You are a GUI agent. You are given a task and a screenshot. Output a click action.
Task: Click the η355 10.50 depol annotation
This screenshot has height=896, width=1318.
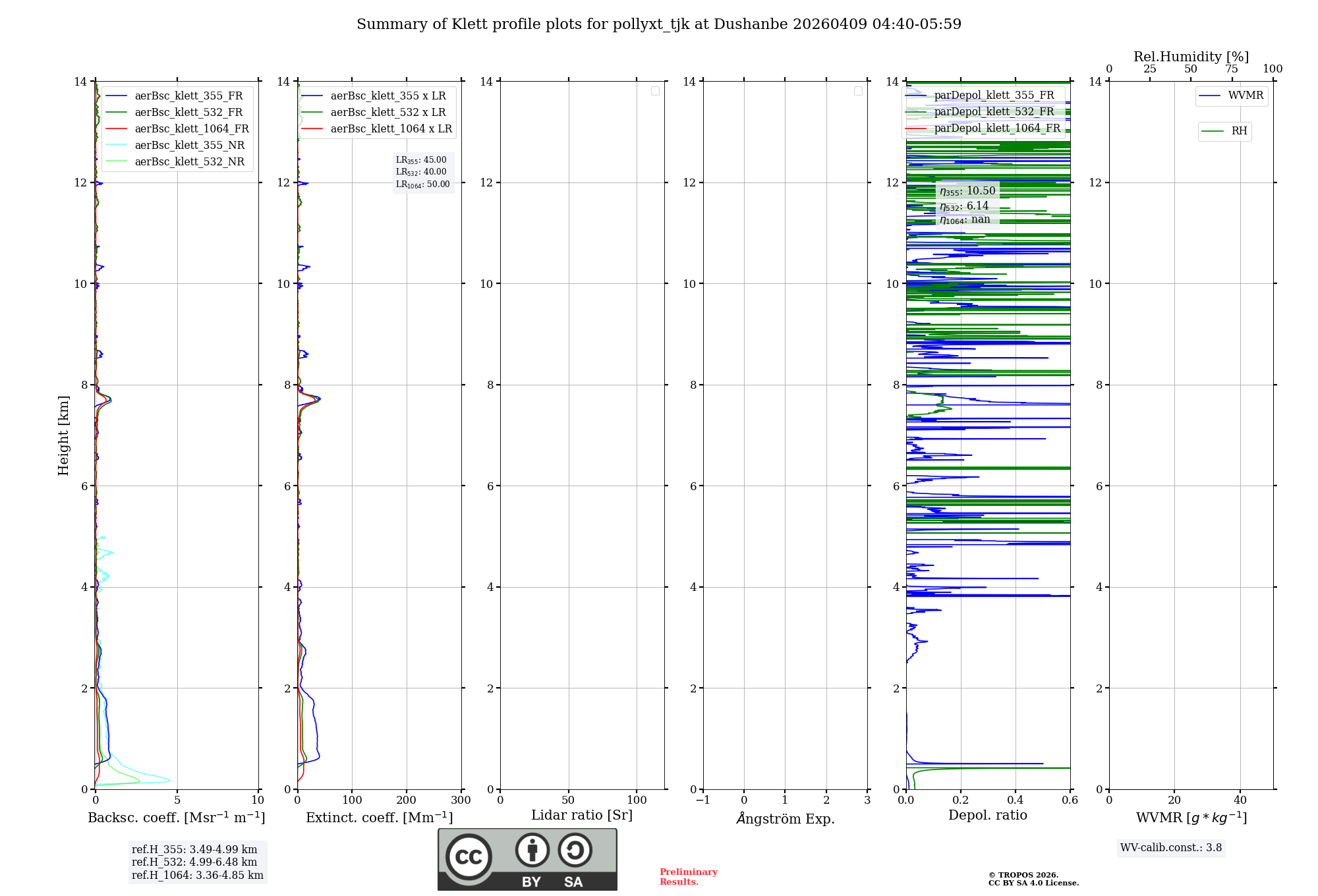(x=967, y=191)
